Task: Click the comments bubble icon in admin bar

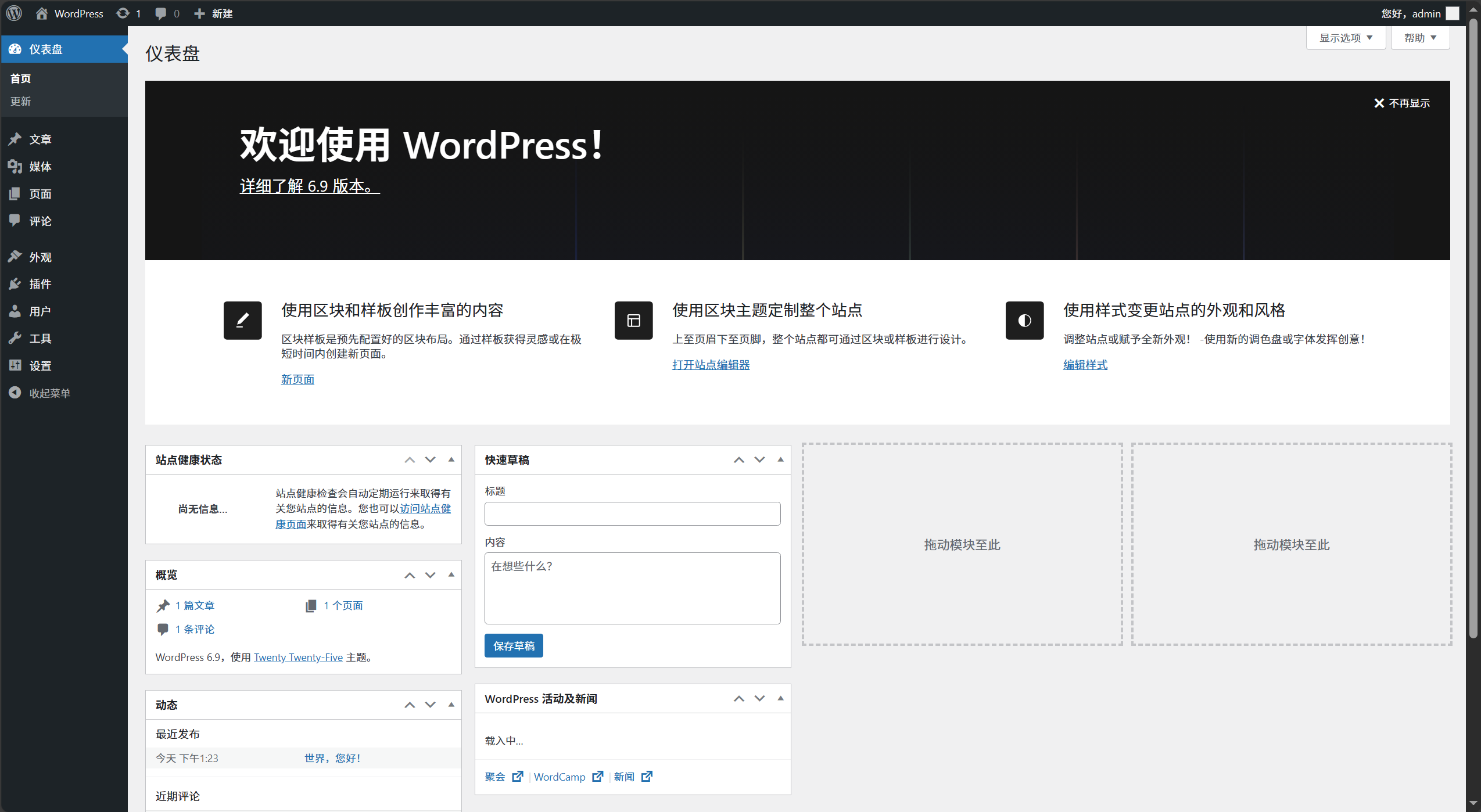Action: [161, 13]
